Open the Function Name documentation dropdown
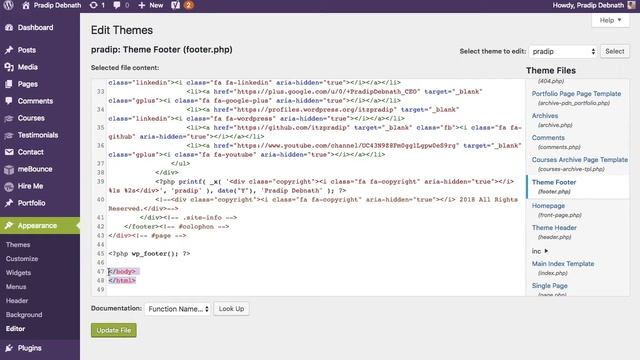 [178, 309]
